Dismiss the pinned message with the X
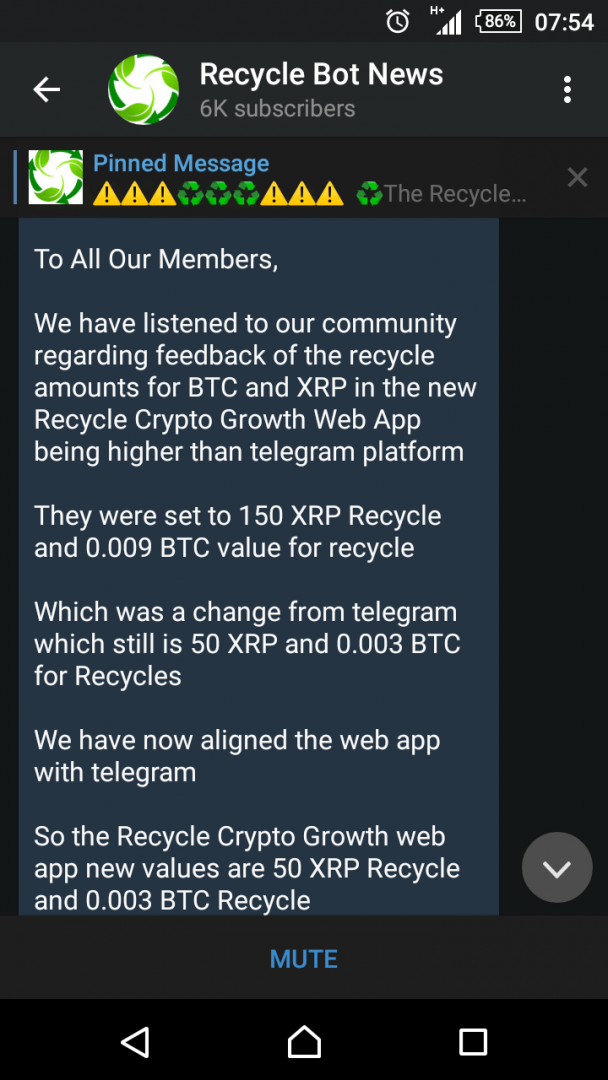This screenshot has height=1080, width=608. pos(577,177)
